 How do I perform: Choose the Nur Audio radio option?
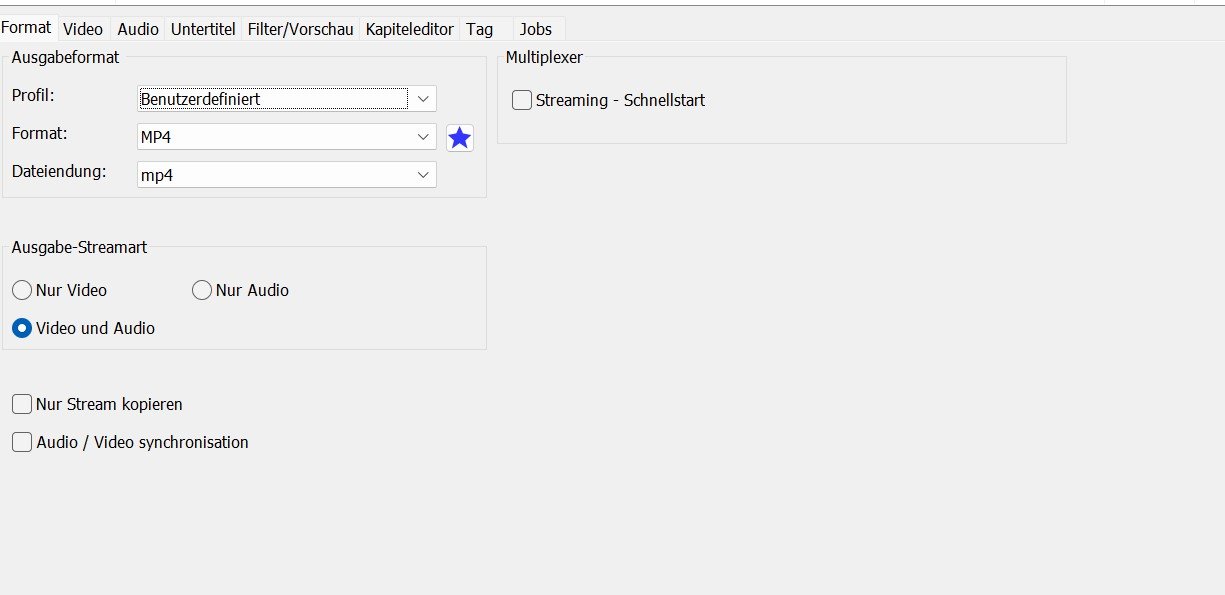(x=201, y=290)
